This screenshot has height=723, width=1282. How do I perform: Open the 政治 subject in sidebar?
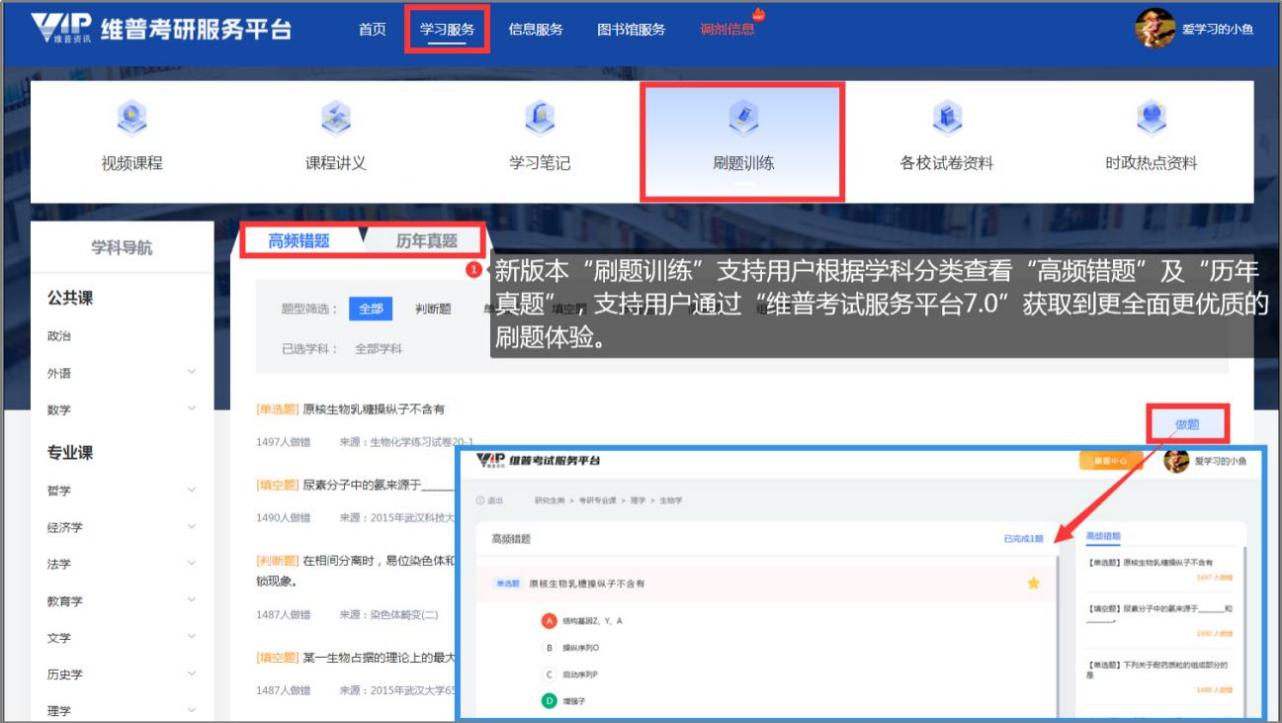(60, 336)
